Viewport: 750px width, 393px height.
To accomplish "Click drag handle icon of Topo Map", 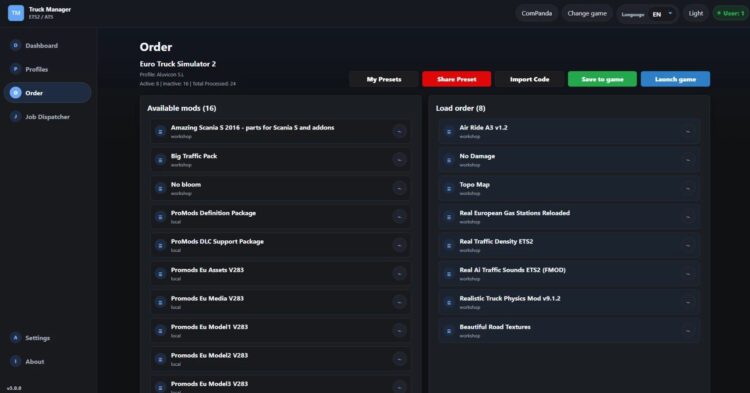I will (449, 188).
